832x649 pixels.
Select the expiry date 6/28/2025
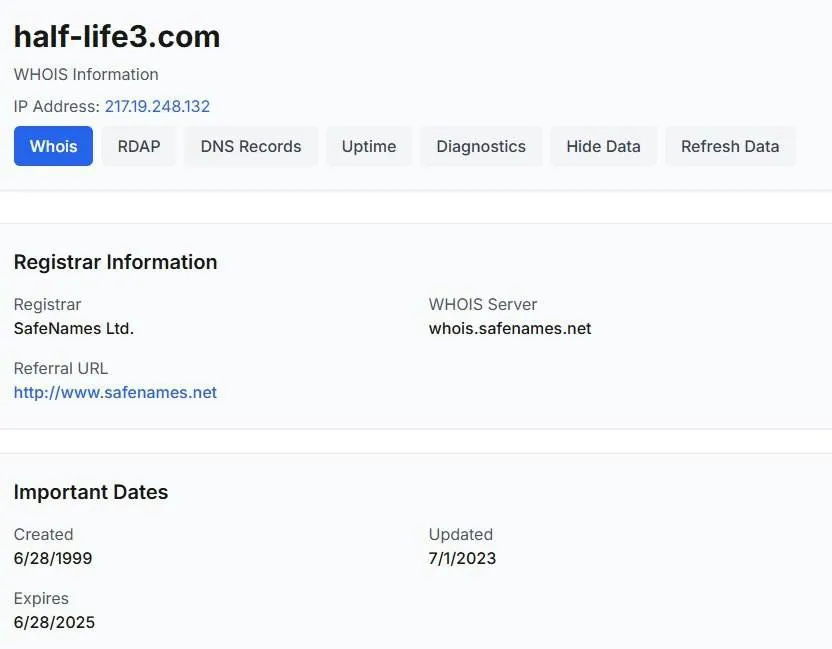54,622
